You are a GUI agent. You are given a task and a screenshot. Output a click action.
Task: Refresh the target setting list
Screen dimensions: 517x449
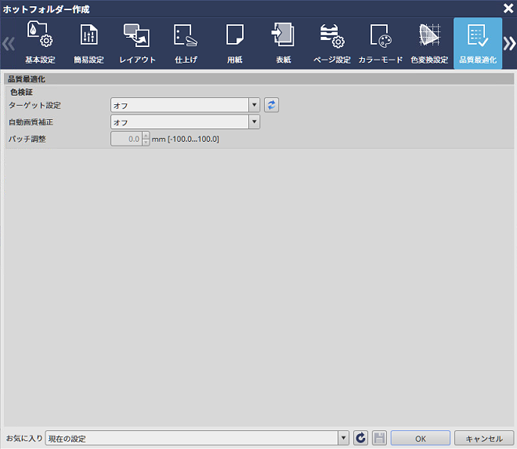[x=271, y=105]
